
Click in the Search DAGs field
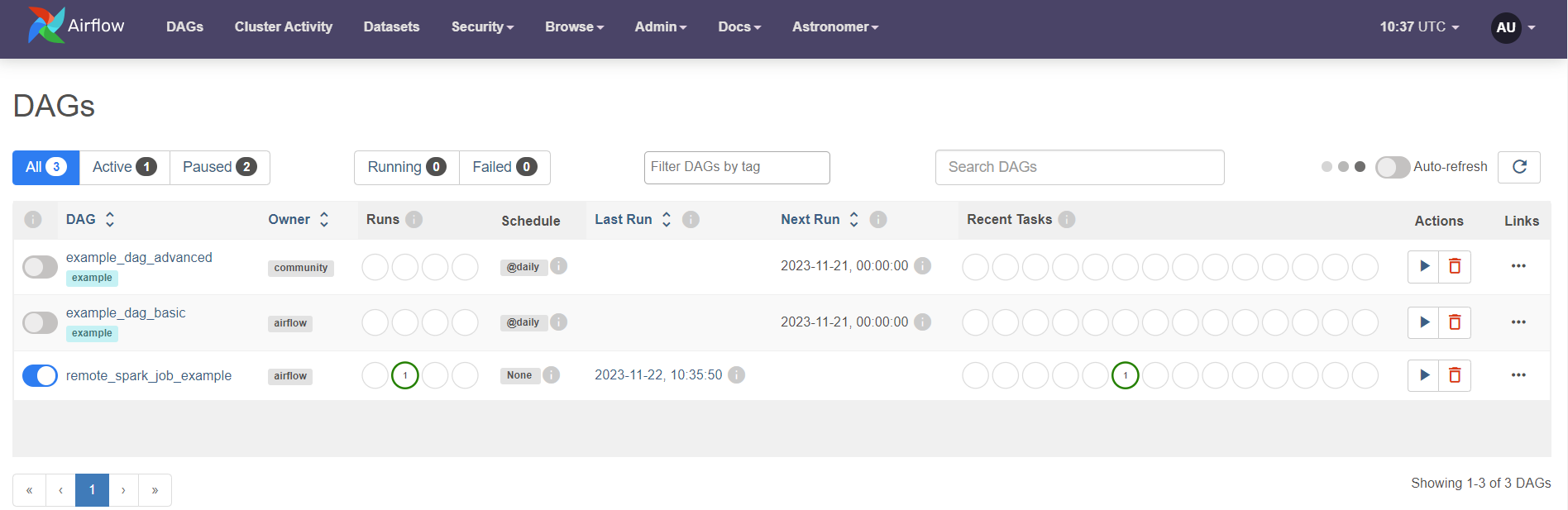point(1079,167)
